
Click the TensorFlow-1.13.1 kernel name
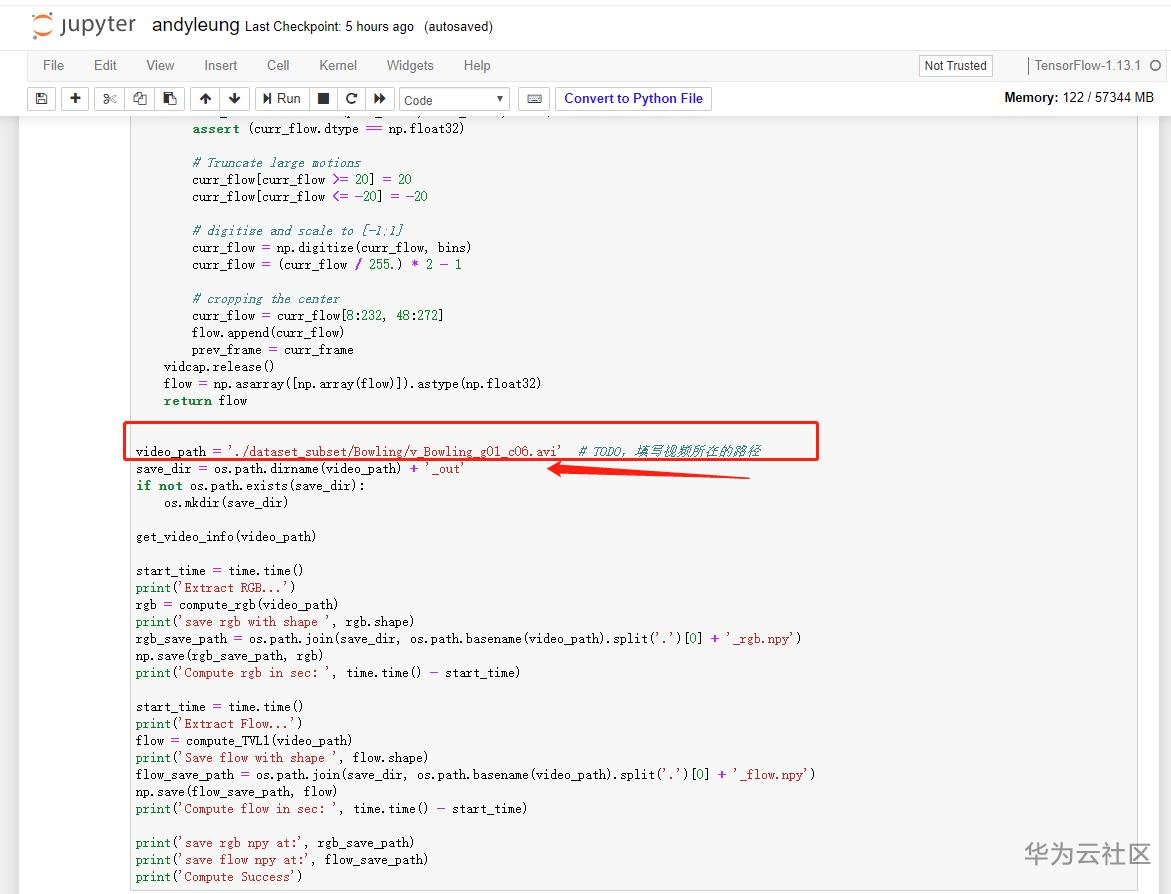point(1087,66)
